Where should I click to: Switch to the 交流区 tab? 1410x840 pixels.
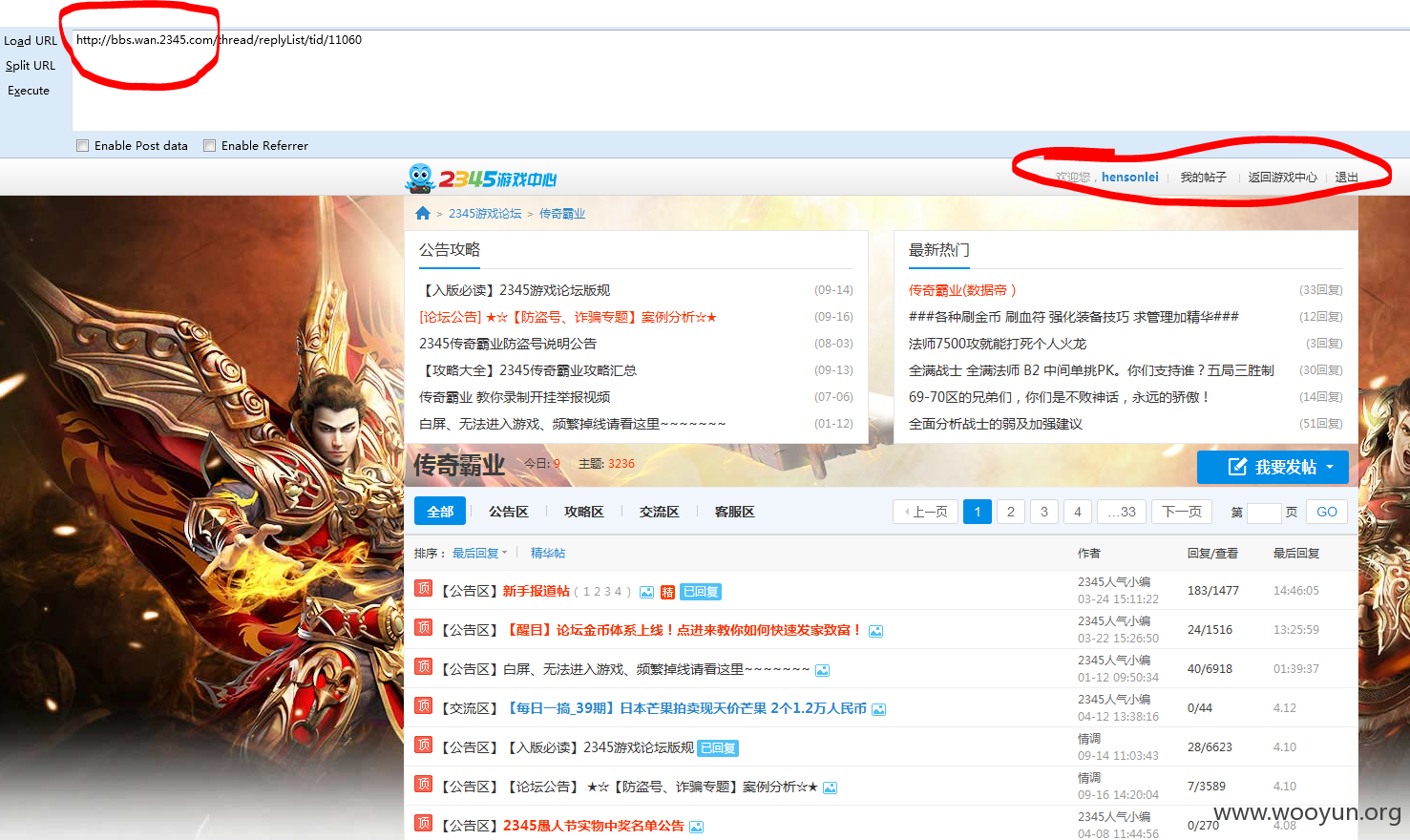(660, 512)
